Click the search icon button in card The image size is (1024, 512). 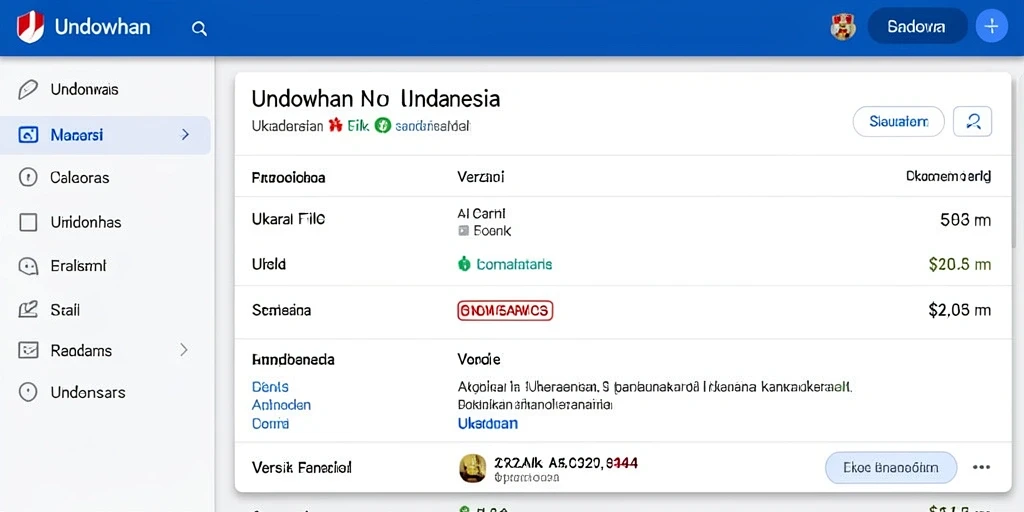pyautogui.click(x=972, y=121)
